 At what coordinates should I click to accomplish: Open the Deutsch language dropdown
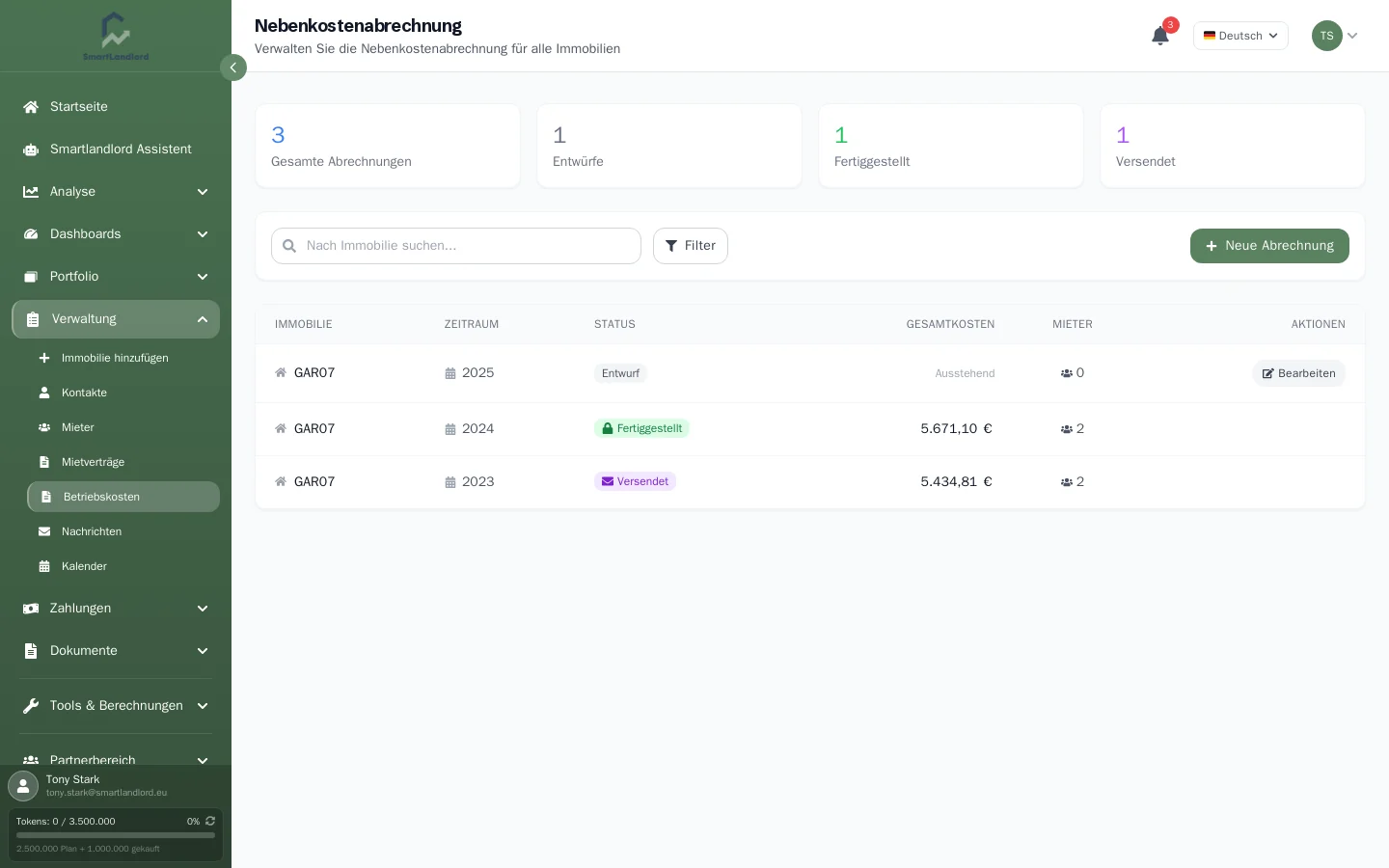tap(1240, 36)
